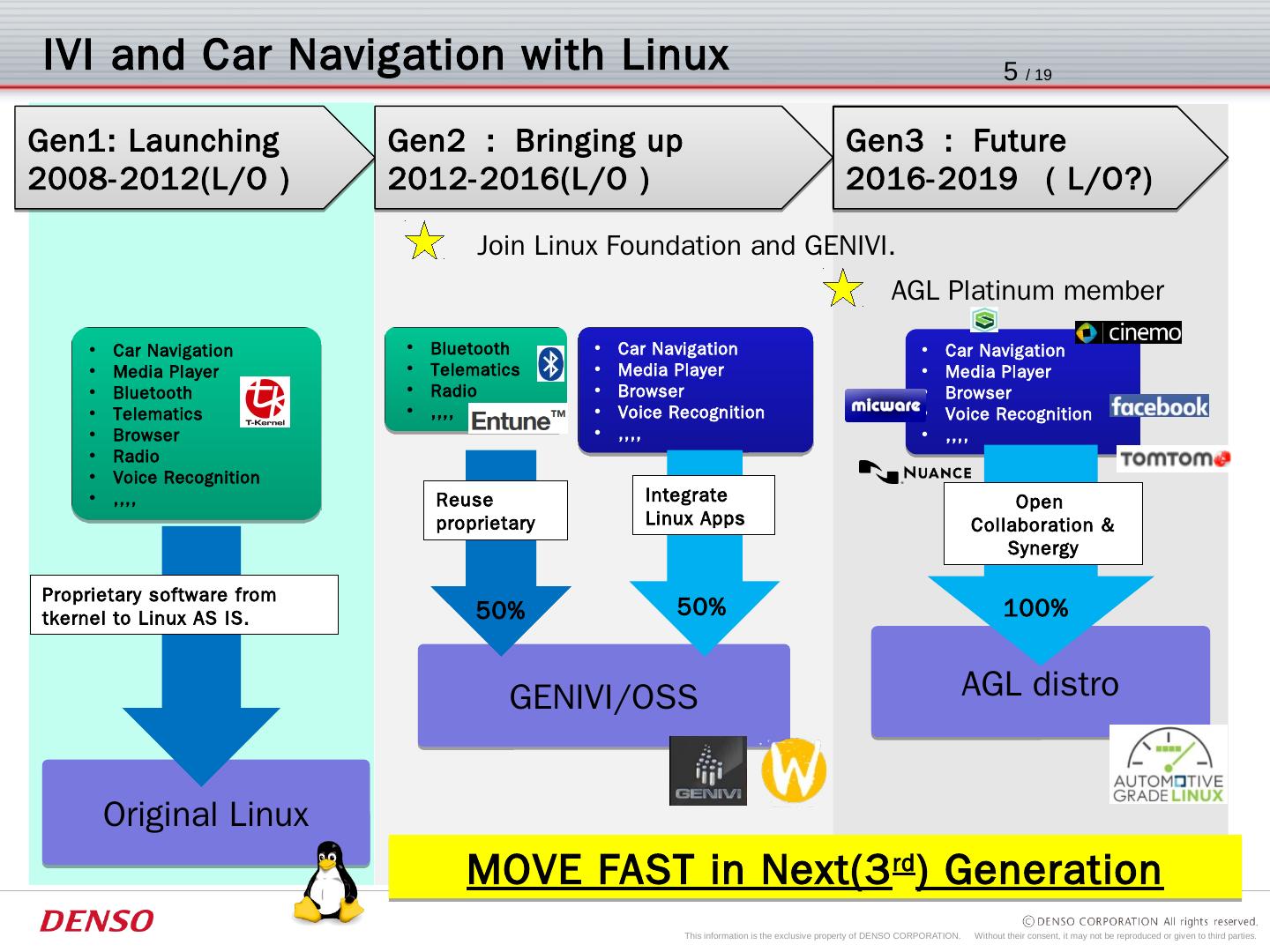The height and width of the screenshot is (952, 1270).
Task: Select the Gen1: Launching arrow header
Action: point(194,159)
